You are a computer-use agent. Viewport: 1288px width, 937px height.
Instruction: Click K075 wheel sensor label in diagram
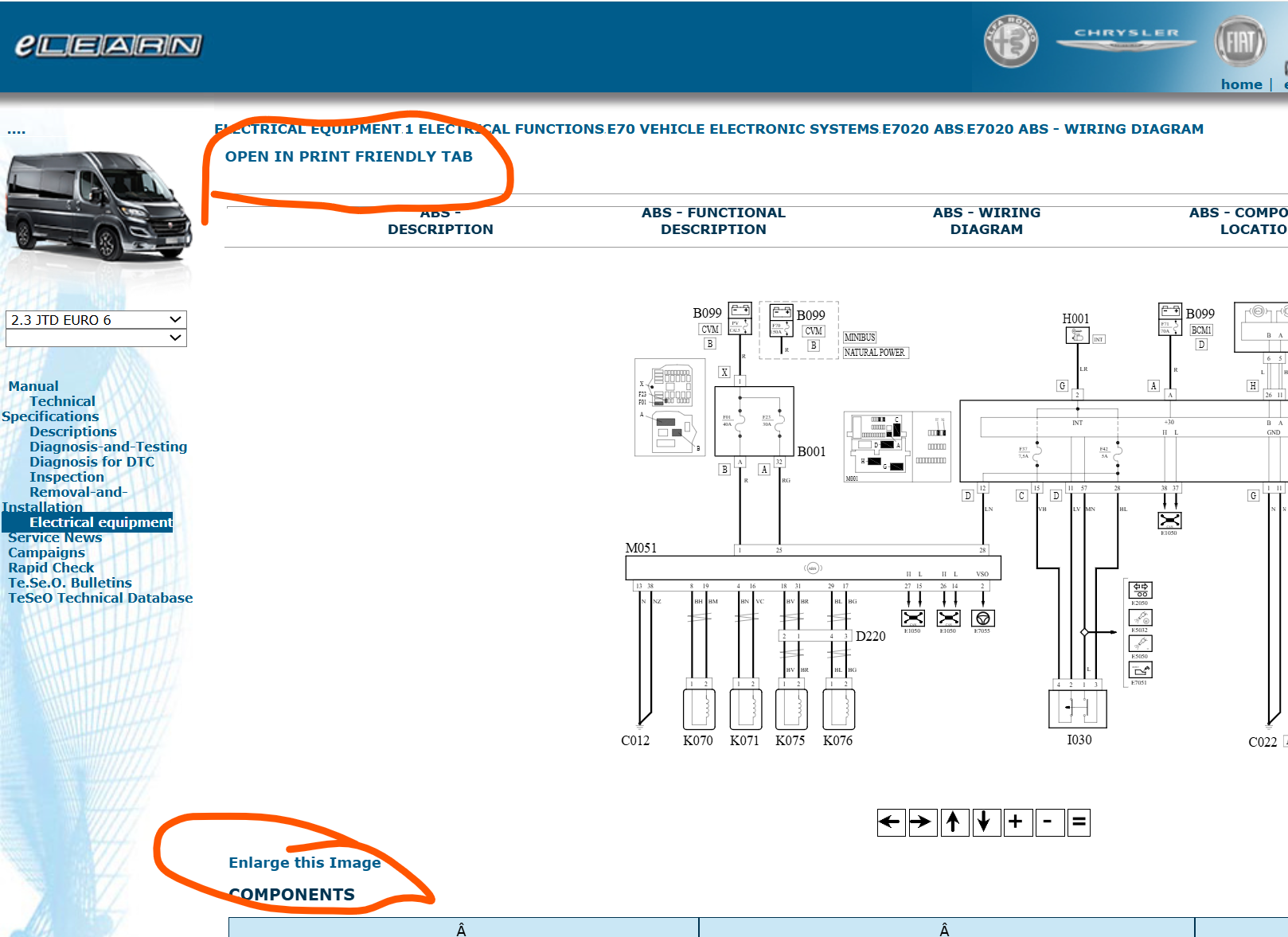790,740
